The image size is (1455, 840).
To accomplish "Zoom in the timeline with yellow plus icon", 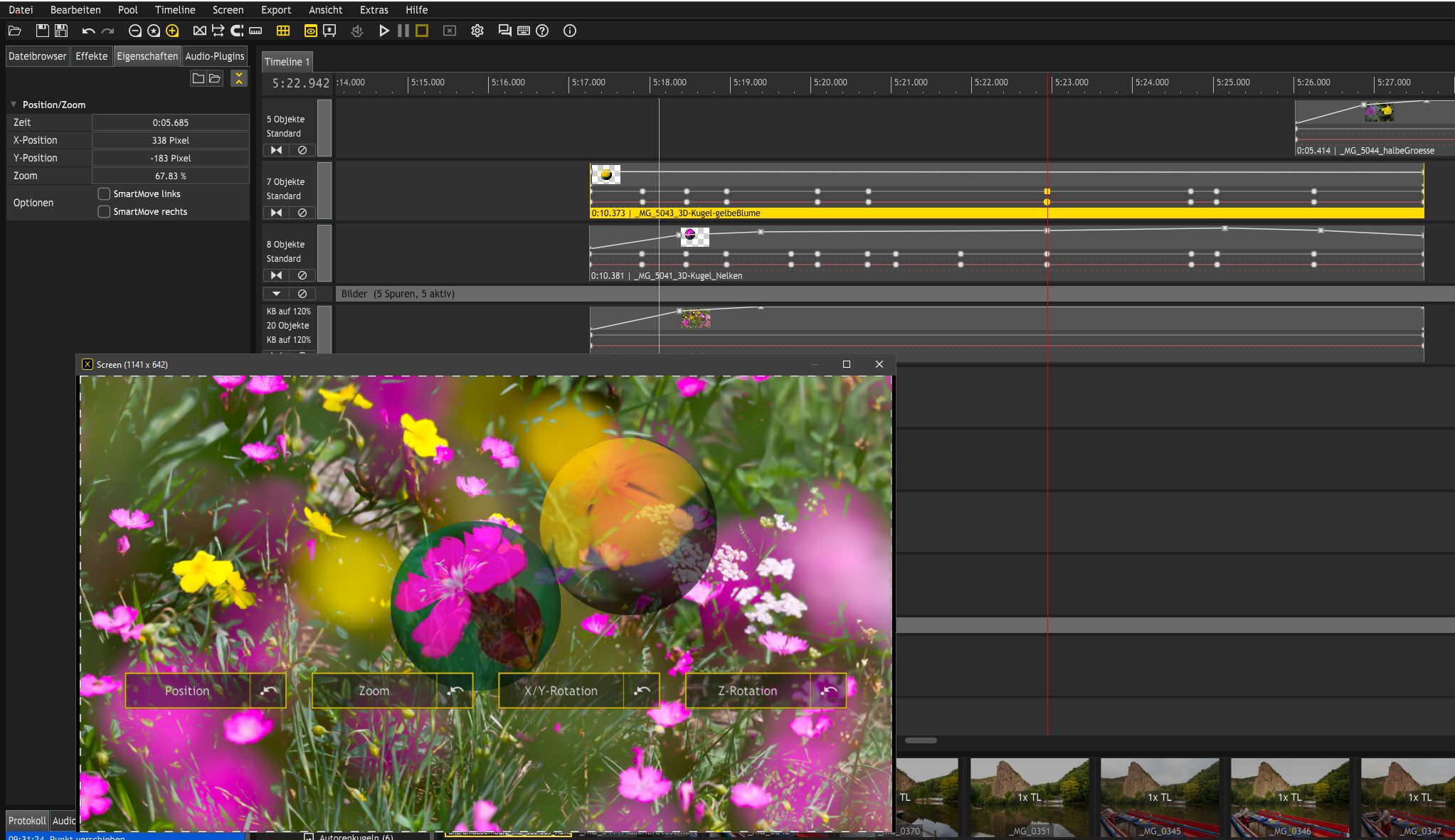I will [x=172, y=31].
